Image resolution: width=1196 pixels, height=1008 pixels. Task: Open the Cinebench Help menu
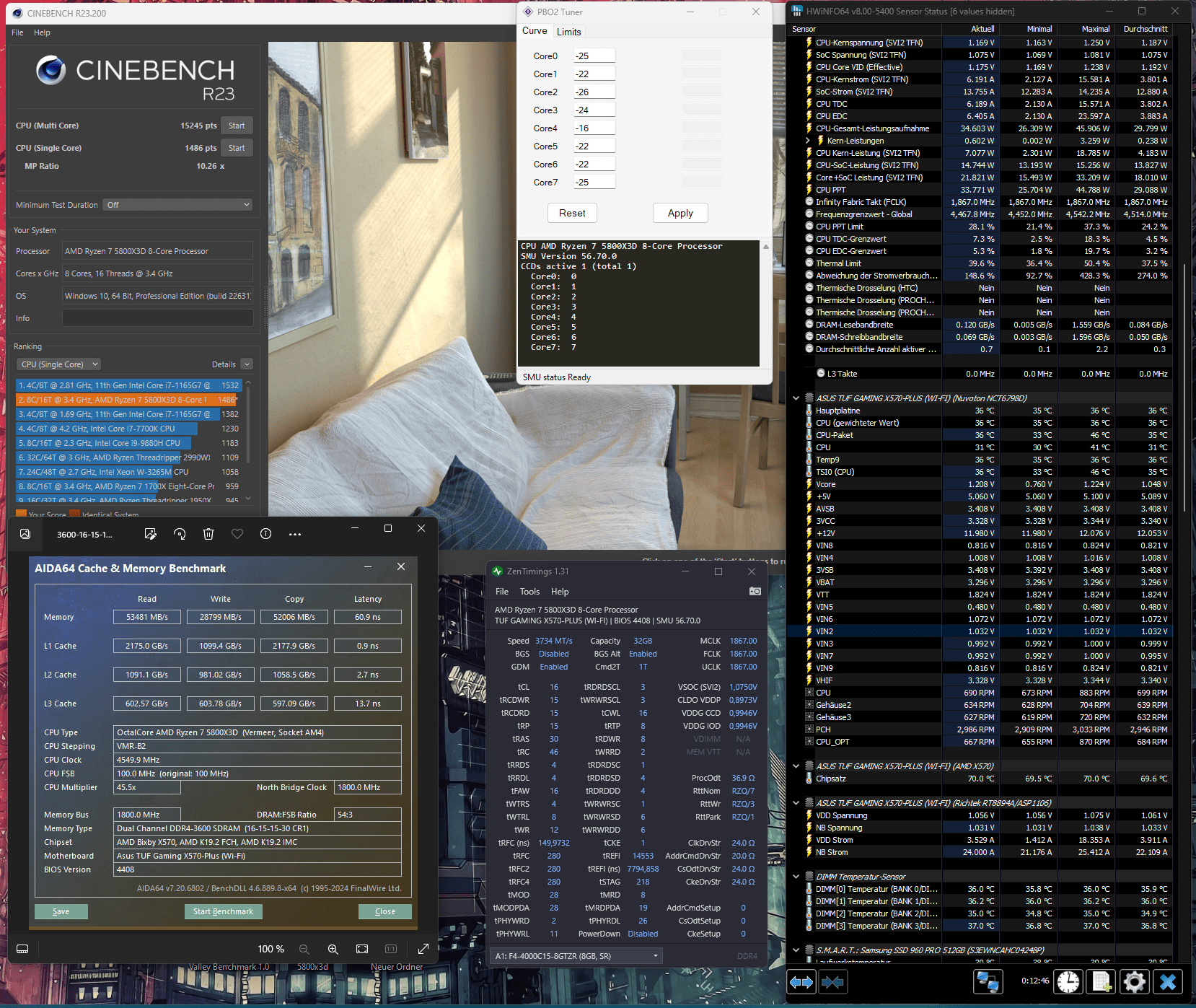click(42, 32)
